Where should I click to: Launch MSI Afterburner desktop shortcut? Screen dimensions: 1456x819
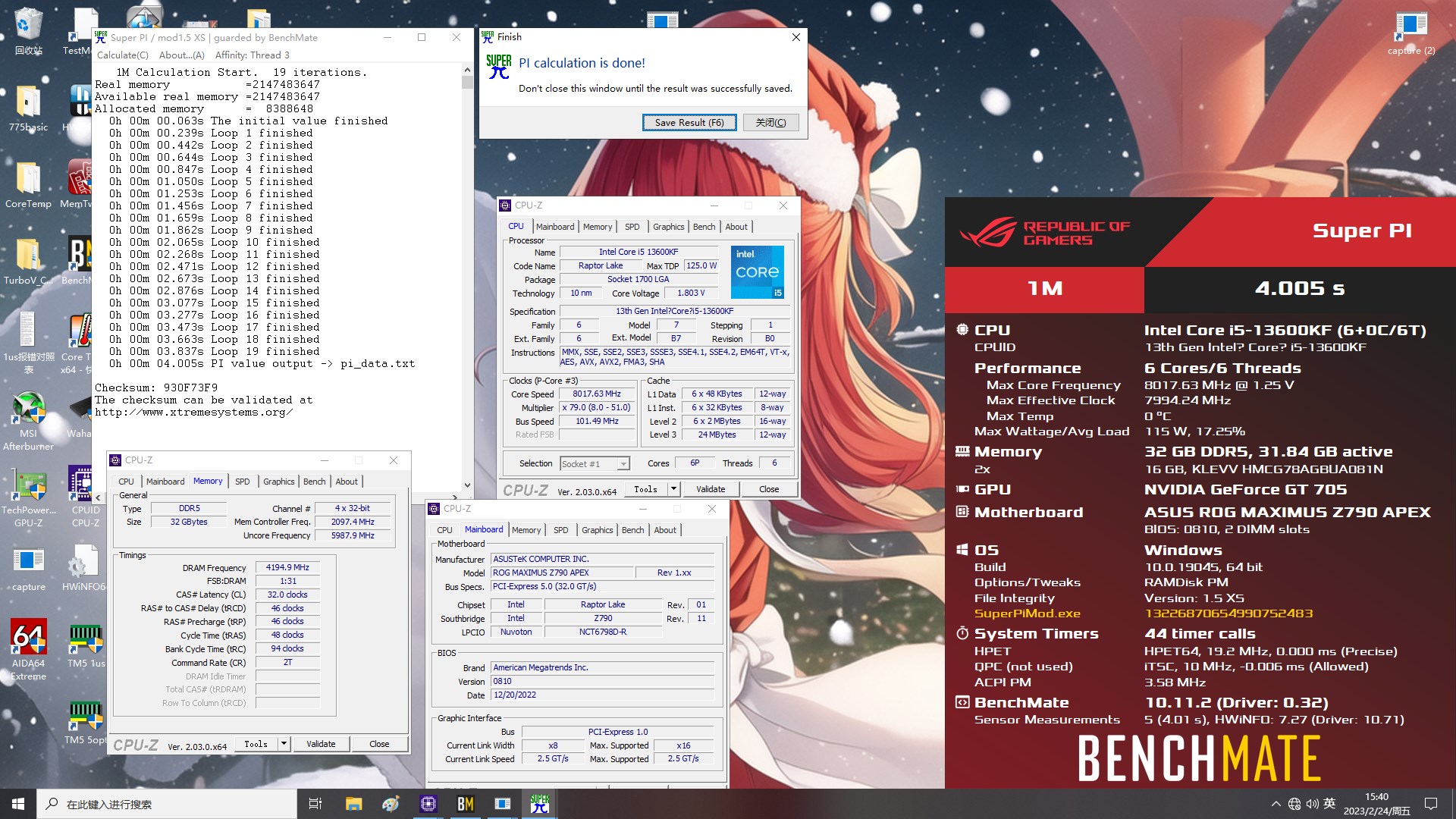pyautogui.click(x=28, y=421)
